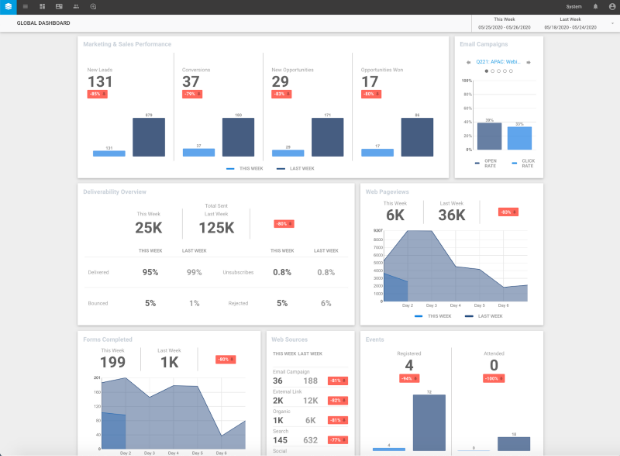Open the dashboard grid icon

click(42, 7)
